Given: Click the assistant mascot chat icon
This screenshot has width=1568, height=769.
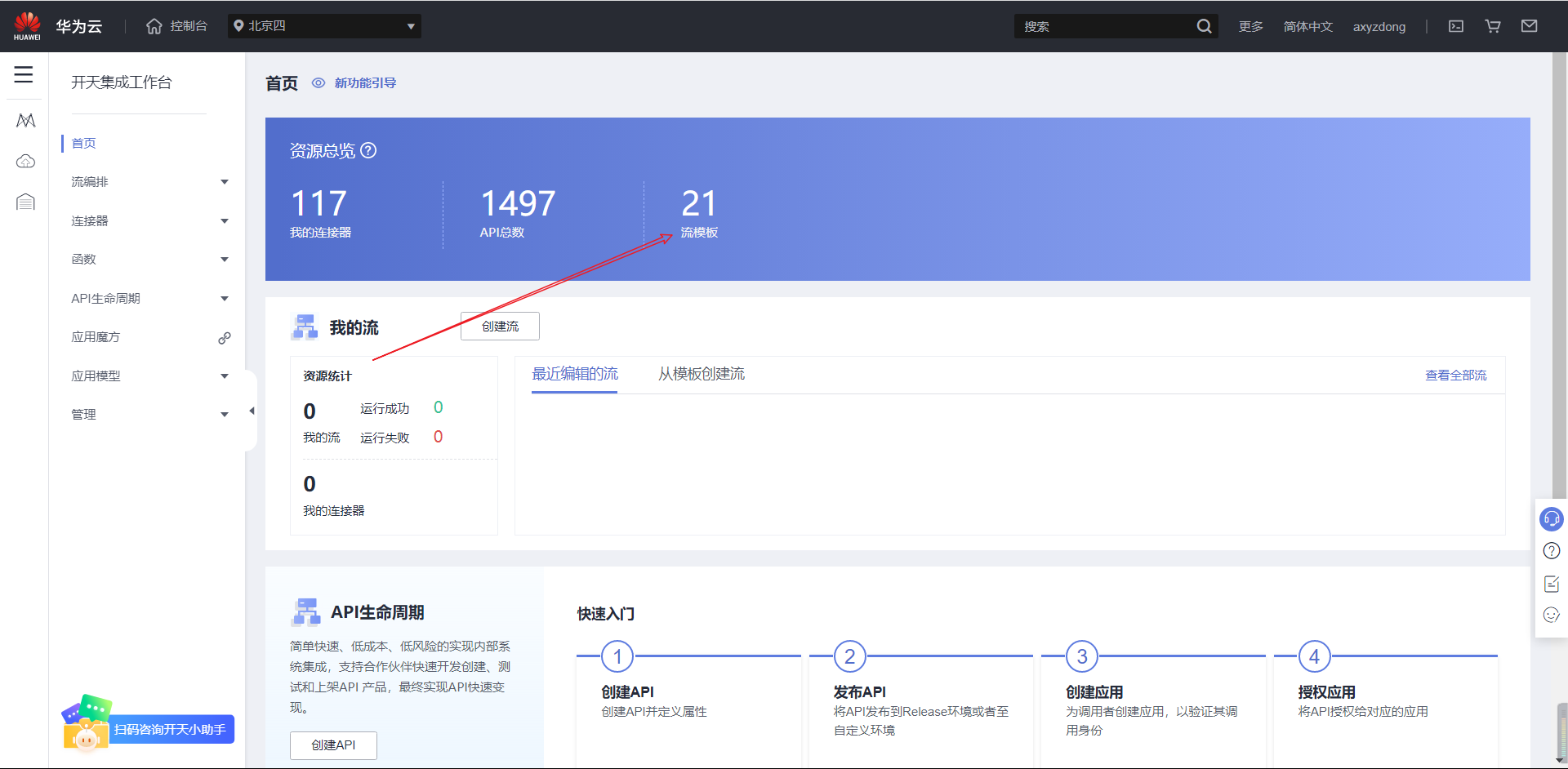Looking at the screenshot, I should 86,723.
